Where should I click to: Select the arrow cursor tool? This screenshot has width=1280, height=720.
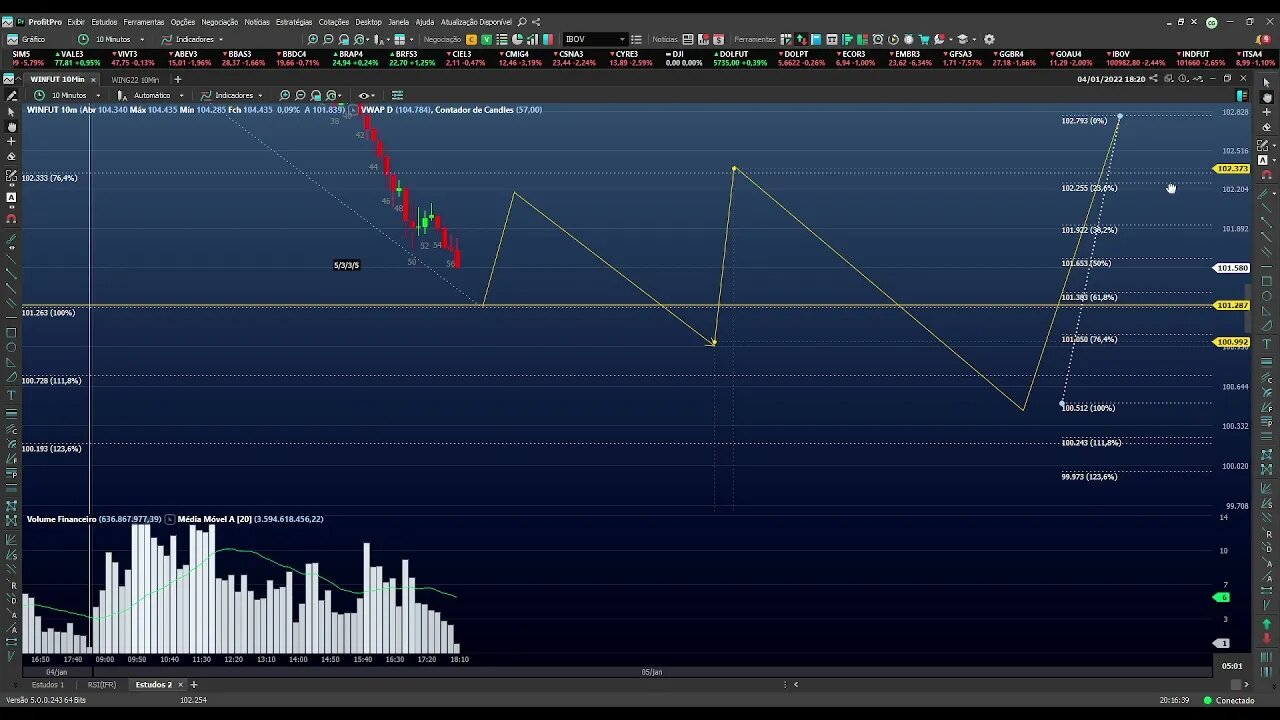tap(11, 112)
